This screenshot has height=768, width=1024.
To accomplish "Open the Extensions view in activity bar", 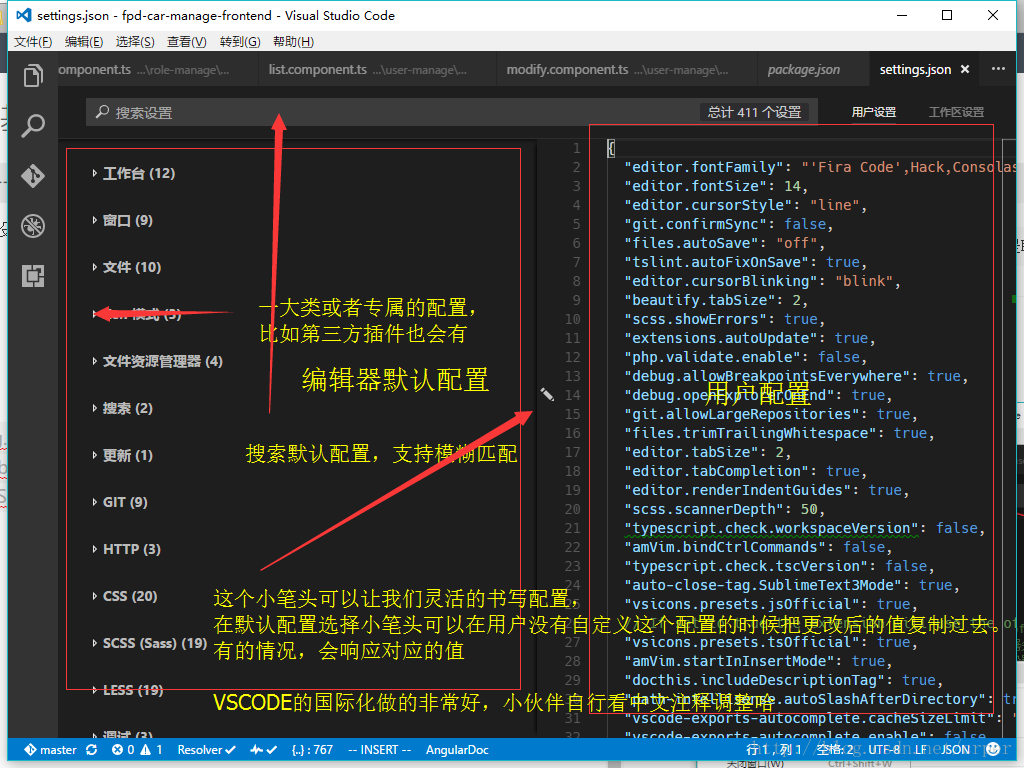I will pyautogui.click(x=33, y=276).
